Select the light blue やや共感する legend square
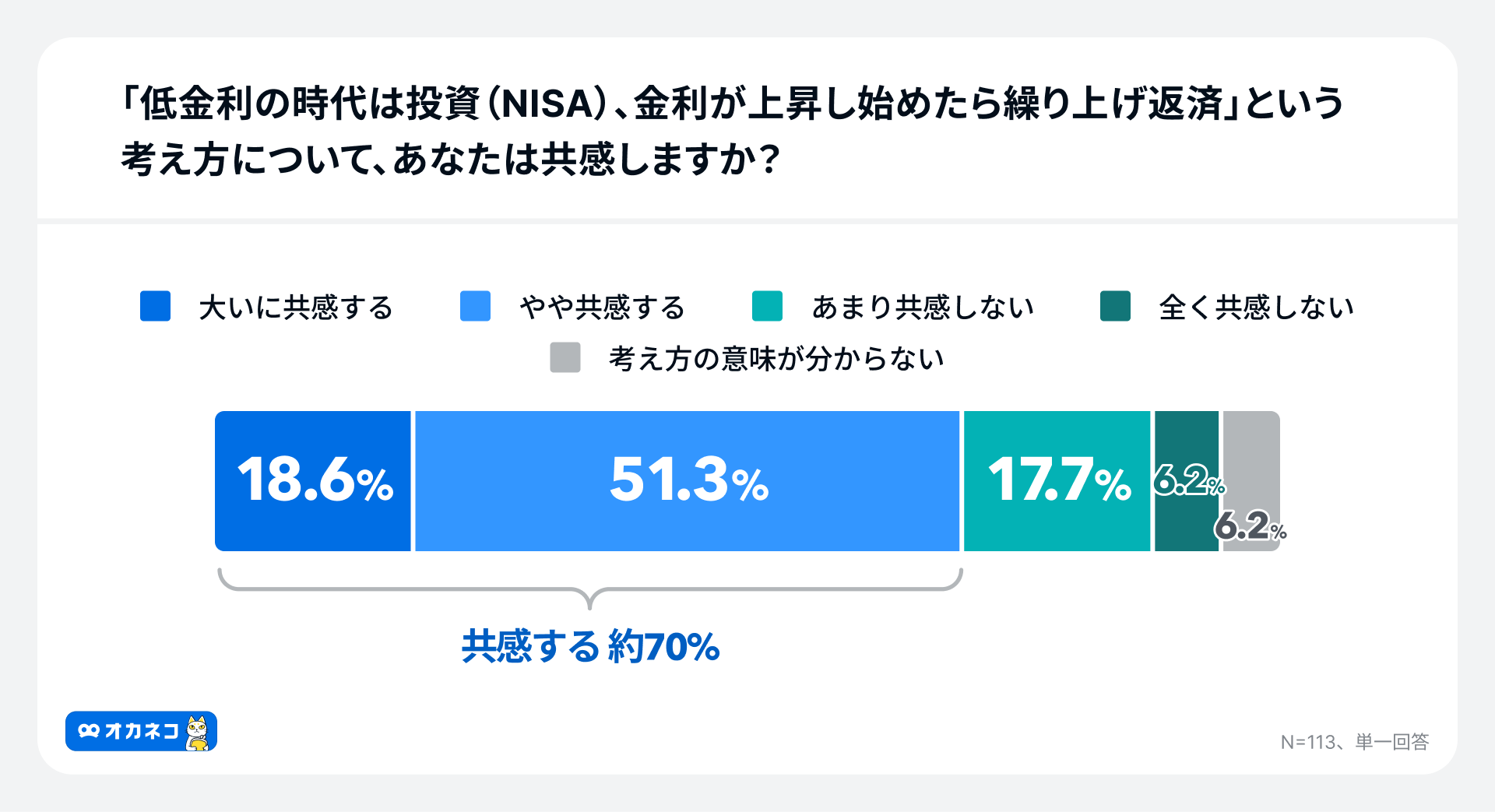The height and width of the screenshot is (812, 1495). (475, 306)
